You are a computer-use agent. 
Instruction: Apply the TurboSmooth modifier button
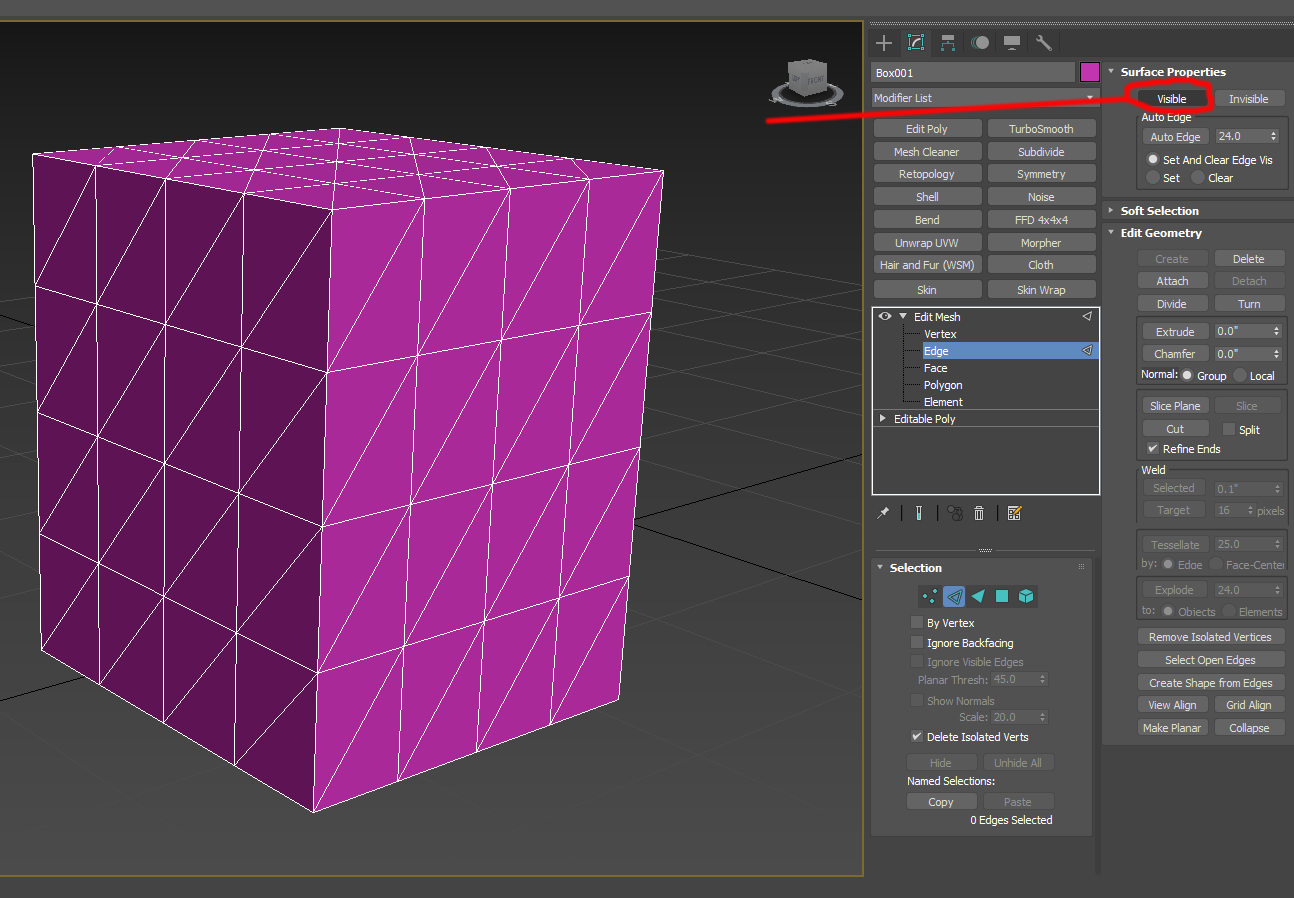[1041, 128]
